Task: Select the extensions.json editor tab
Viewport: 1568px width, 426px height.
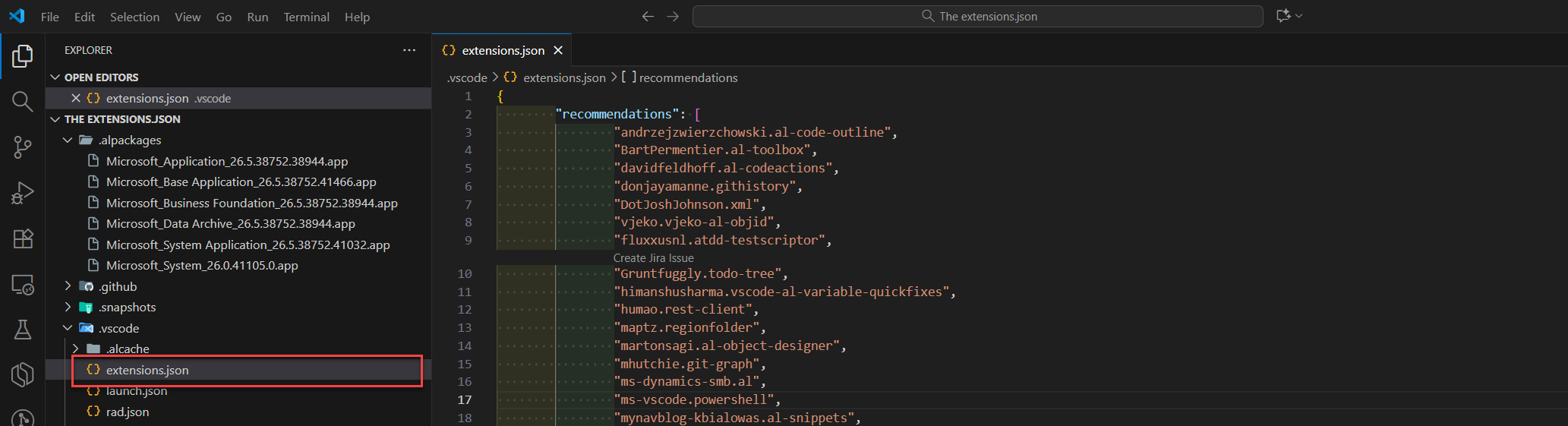Action: (x=502, y=50)
